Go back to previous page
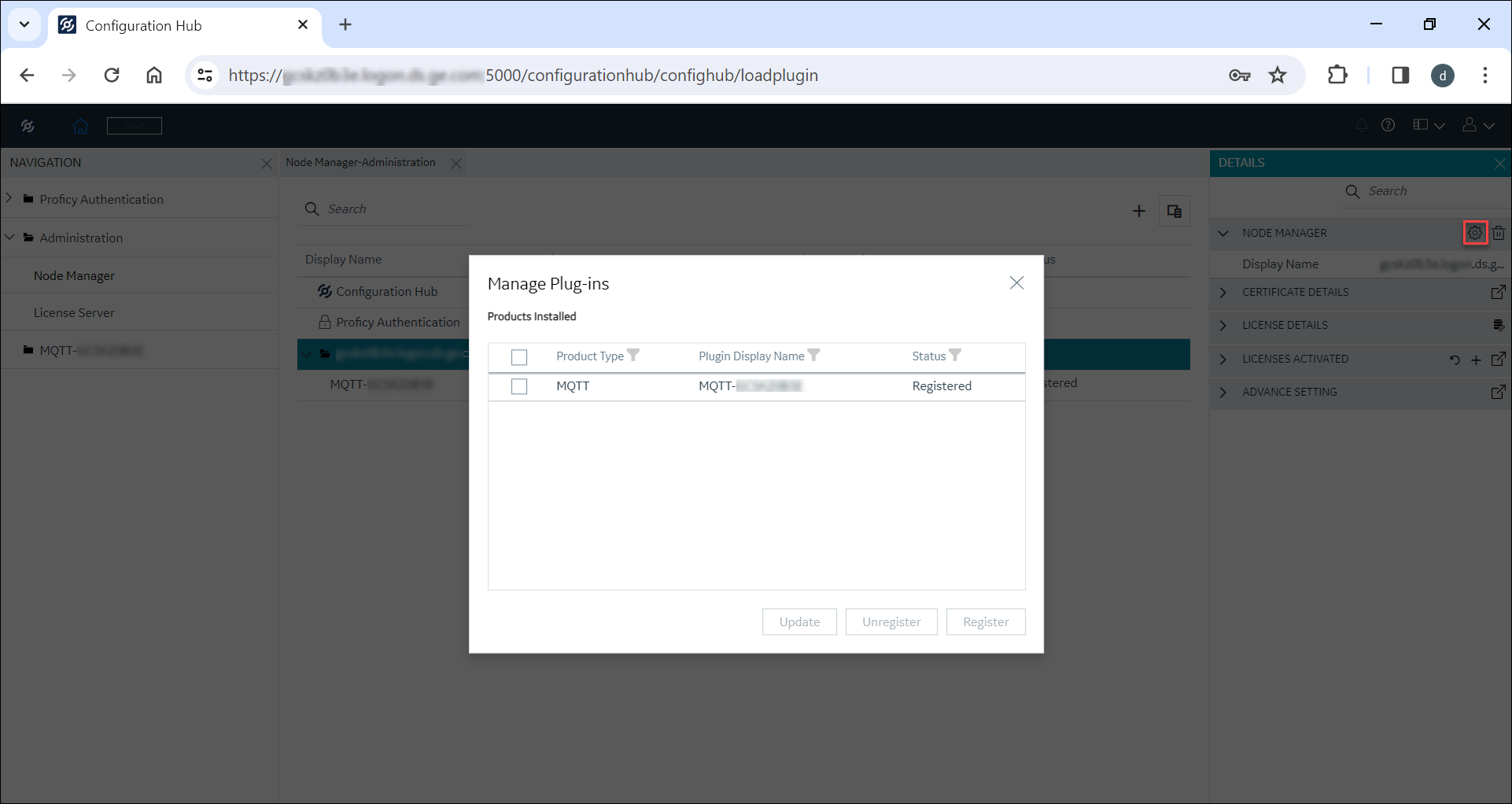The image size is (1512, 804). (27, 75)
